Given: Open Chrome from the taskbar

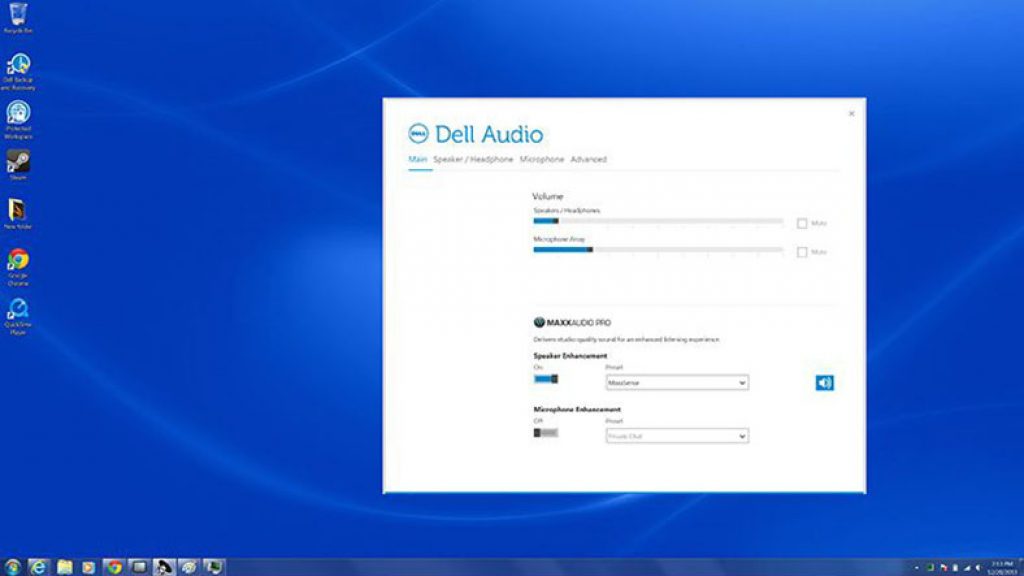Looking at the screenshot, I should point(114,567).
